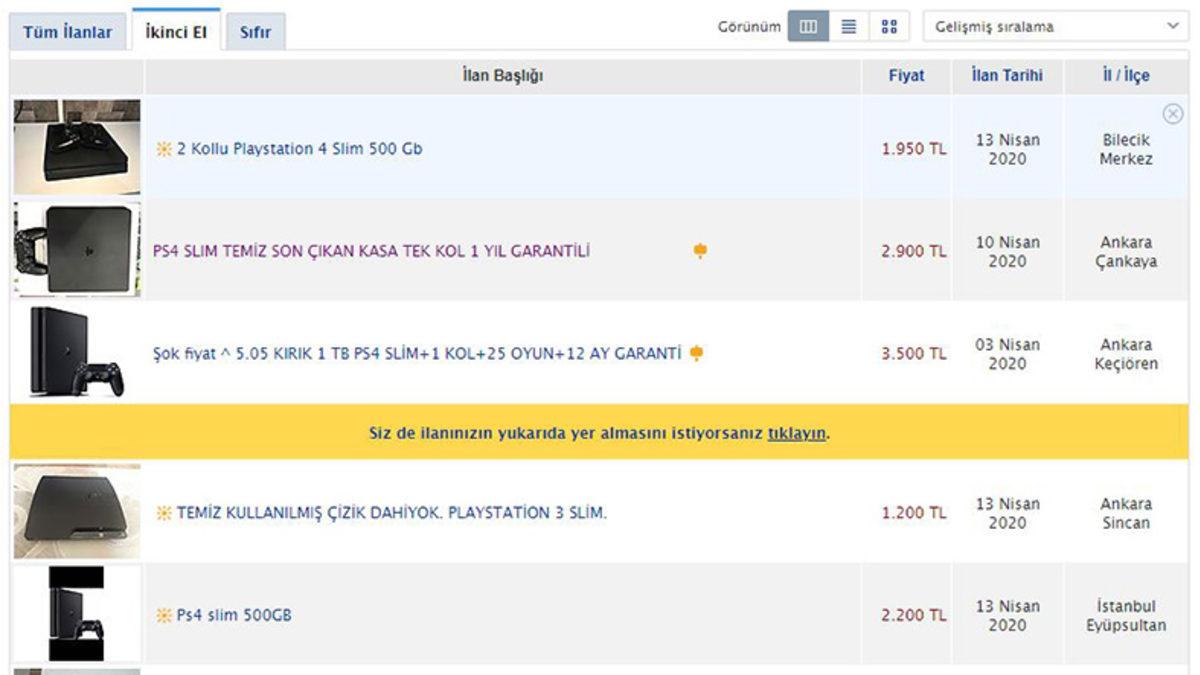Viewport: 1200px width, 675px height.
Task: Switch to the Sıfır tab
Action: tap(255, 32)
